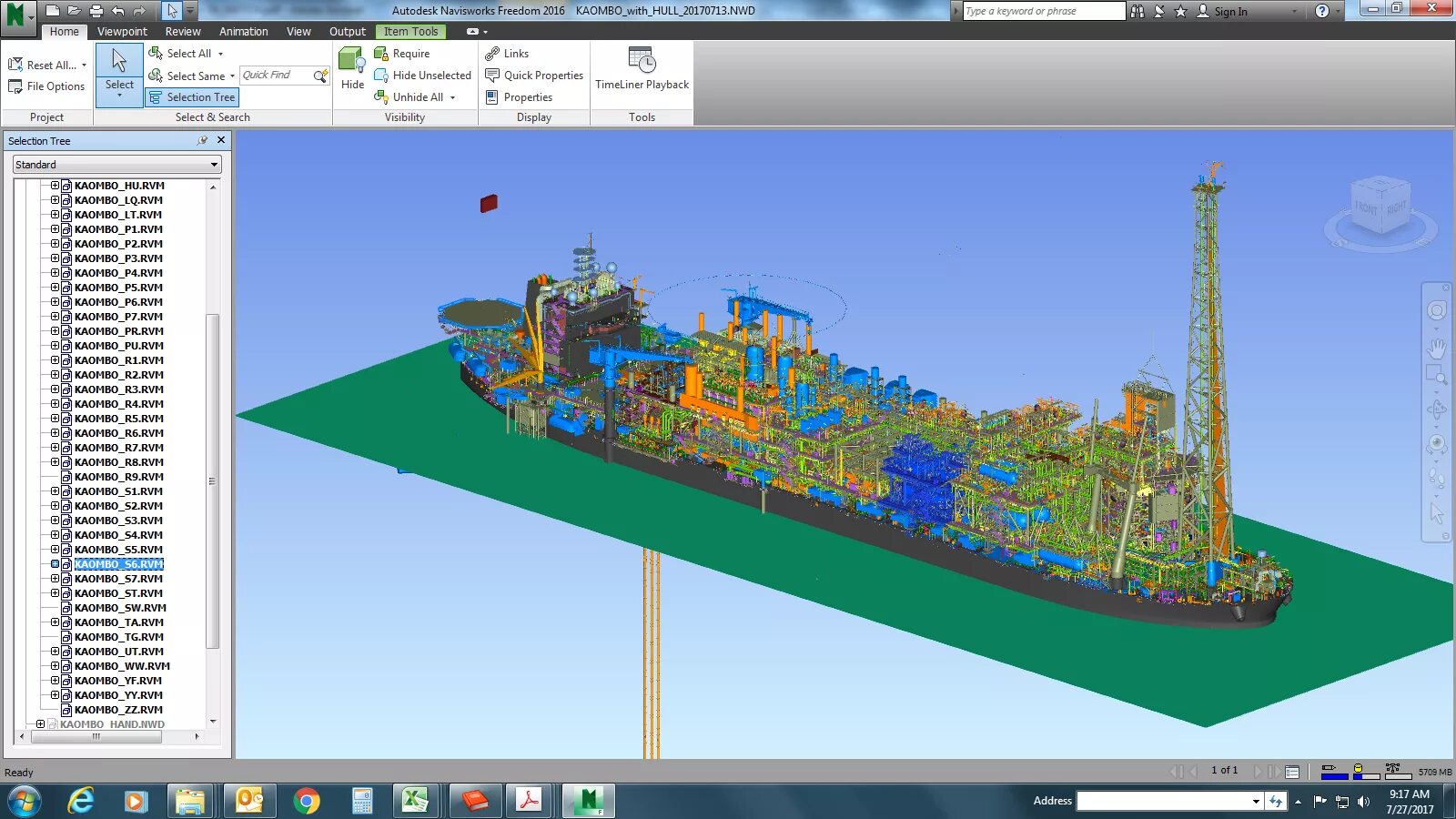Switch to the Home ribbon tab
1456x819 pixels.
pyautogui.click(x=64, y=32)
